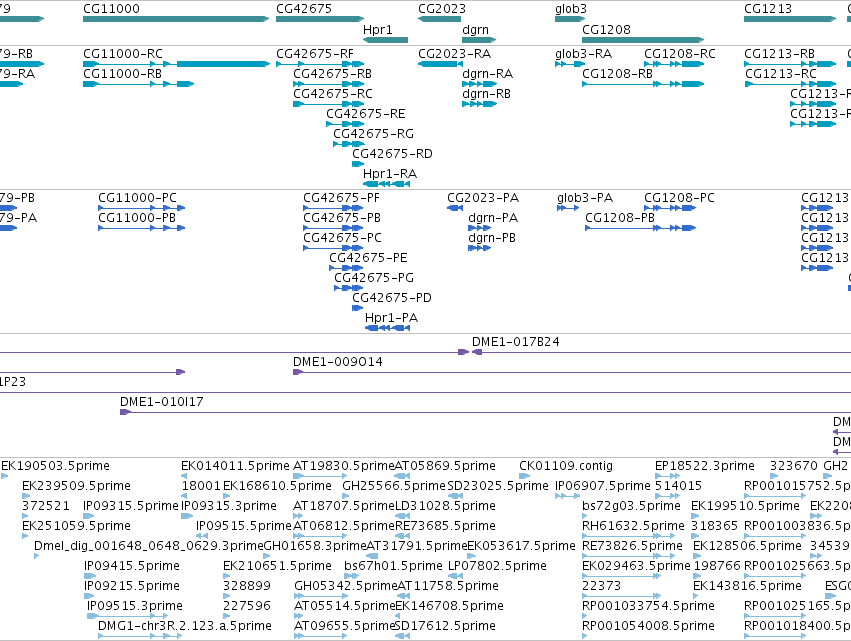Click the glob3 gene label

[570, 9]
